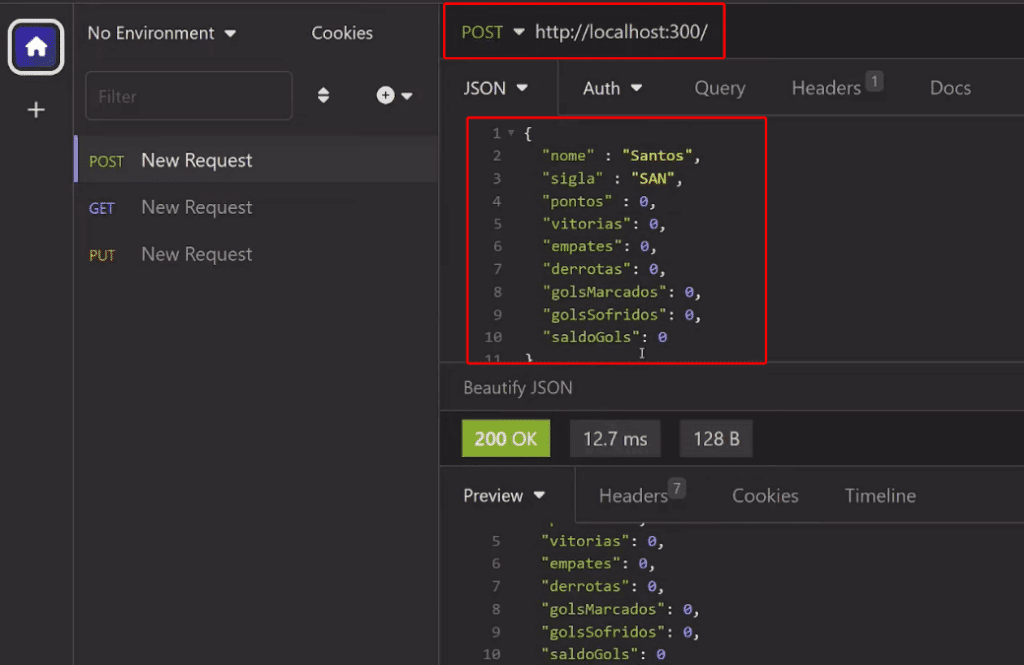The width and height of the screenshot is (1024, 665).
Task: Open the response Headers tab
Action: 642,494
